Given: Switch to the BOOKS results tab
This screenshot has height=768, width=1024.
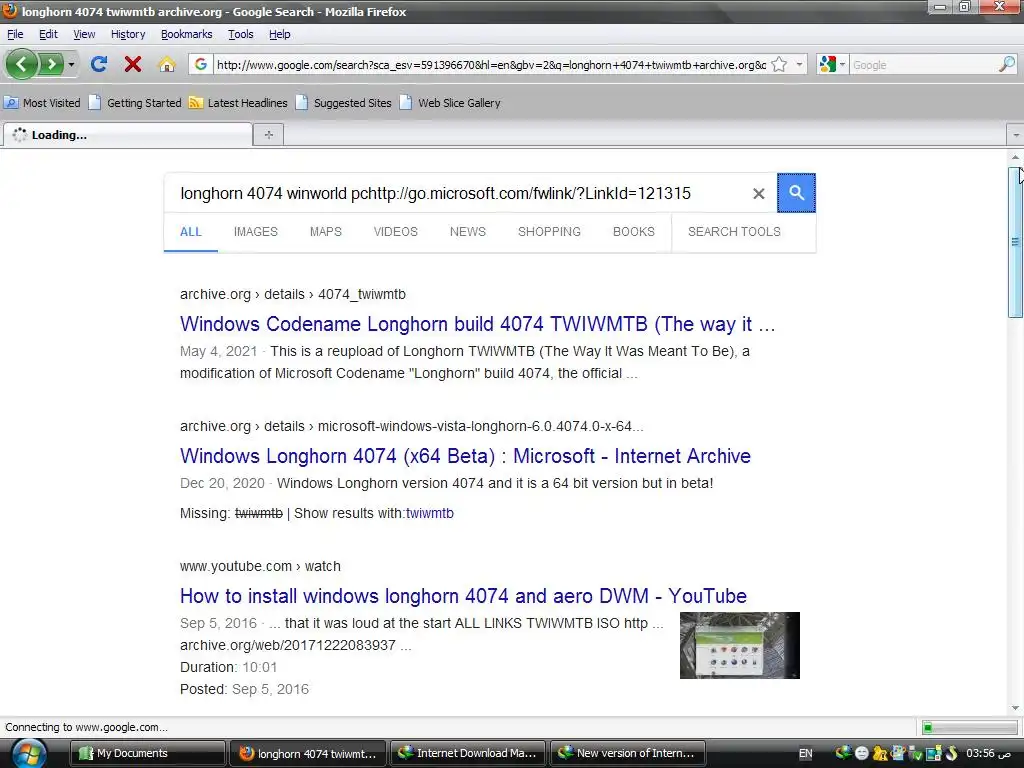Looking at the screenshot, I should pyautogui.click(x=633, y=232).
